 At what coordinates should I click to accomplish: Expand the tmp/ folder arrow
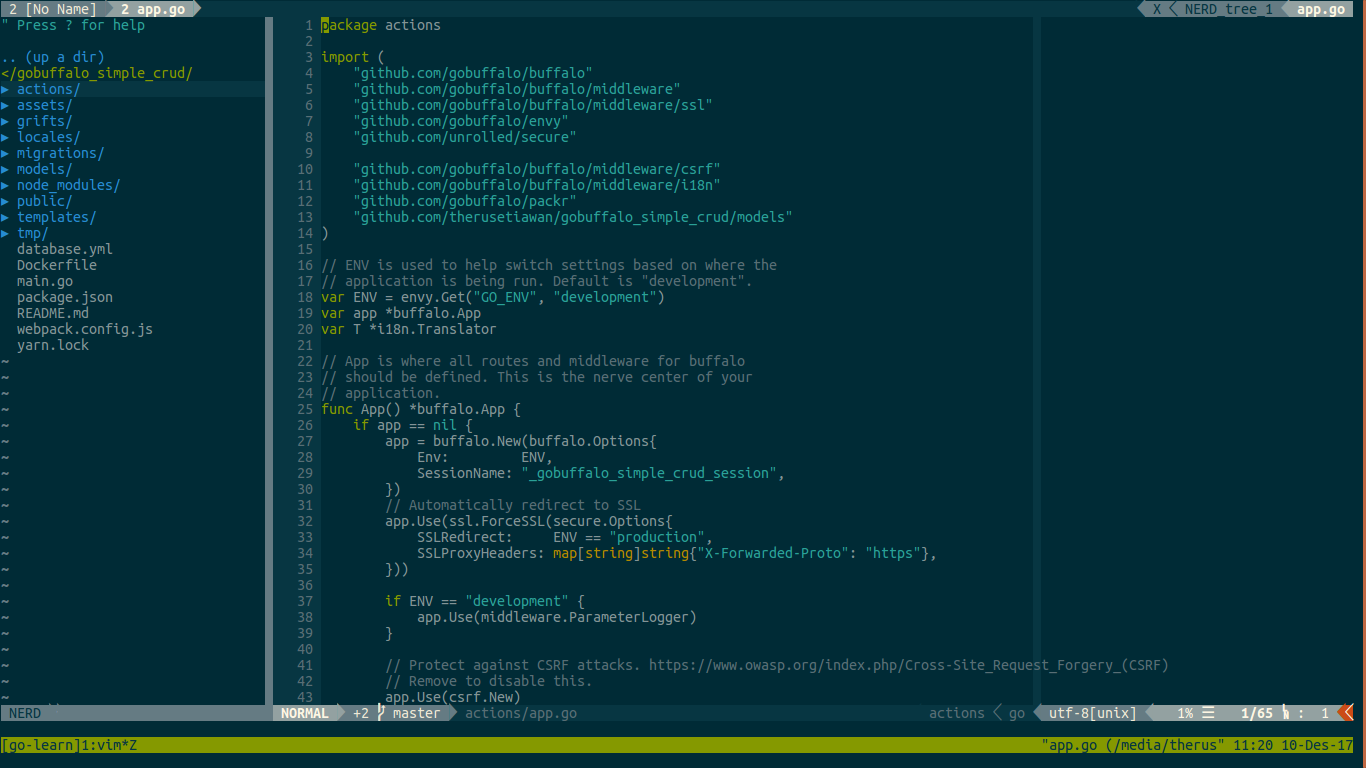pyautogui.click(x=5, y=233)
